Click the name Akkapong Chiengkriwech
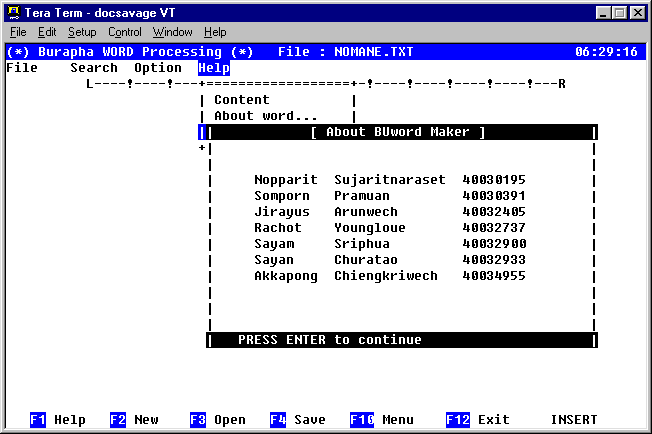Screen dimensions: 652x434 pyautogui.click(x=346, y=276)
